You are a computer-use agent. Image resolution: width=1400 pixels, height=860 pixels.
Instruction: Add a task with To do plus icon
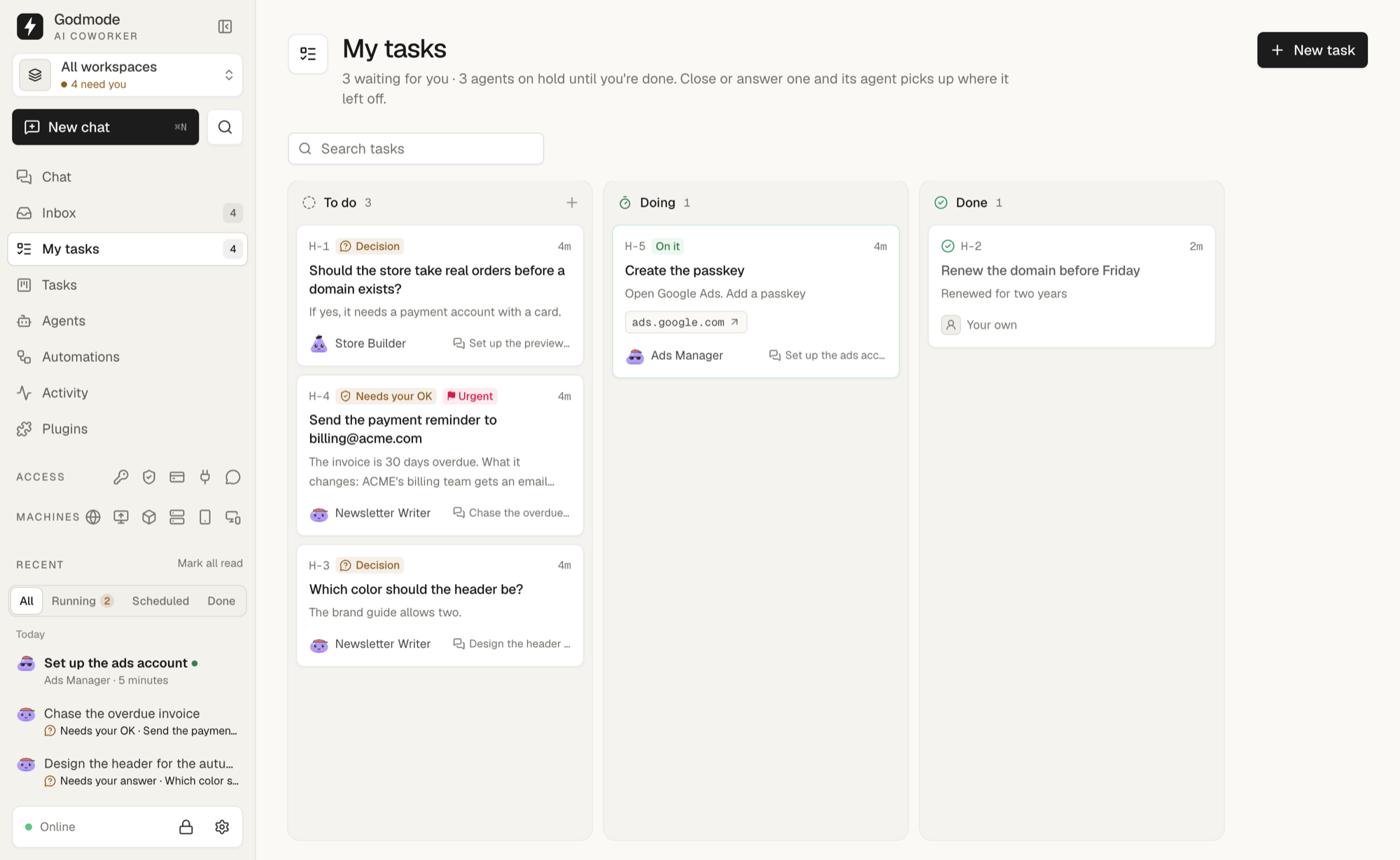572,202
